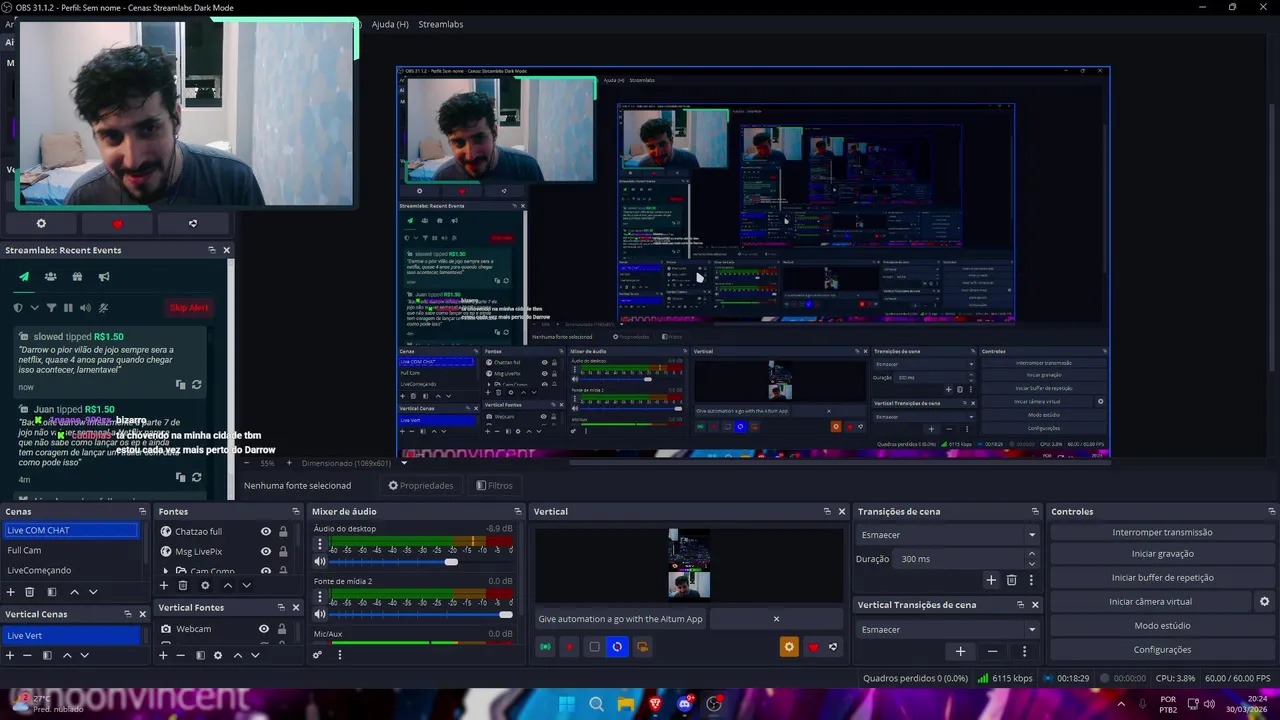Delete the selected scene in Cenas
1280x720 pixels.
[x=29, y=592]
